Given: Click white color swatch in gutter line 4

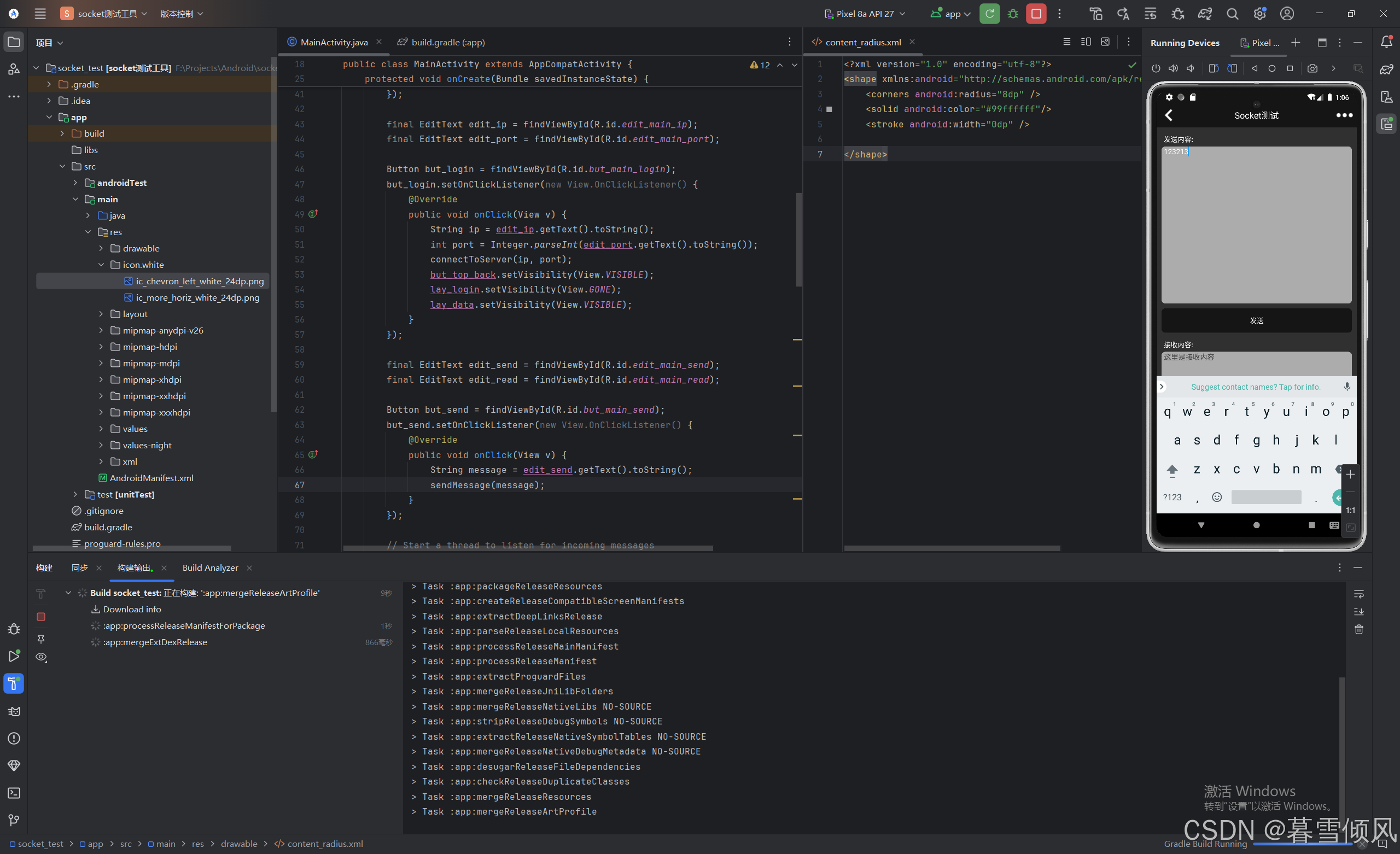Looking at the screenshot, I should pyautogui.click(x=829, y=109).
